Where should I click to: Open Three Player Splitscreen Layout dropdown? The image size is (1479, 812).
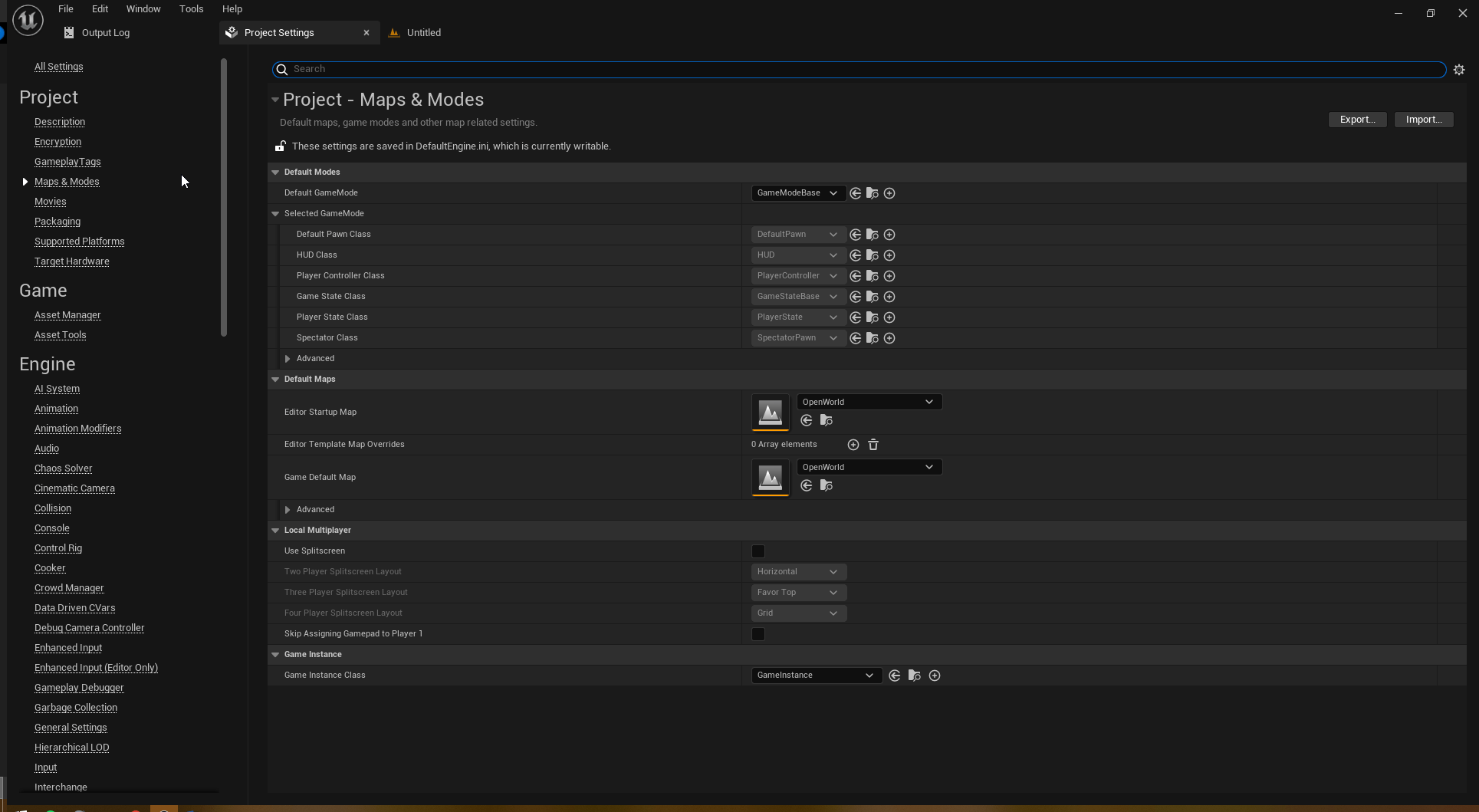(798, 593)
